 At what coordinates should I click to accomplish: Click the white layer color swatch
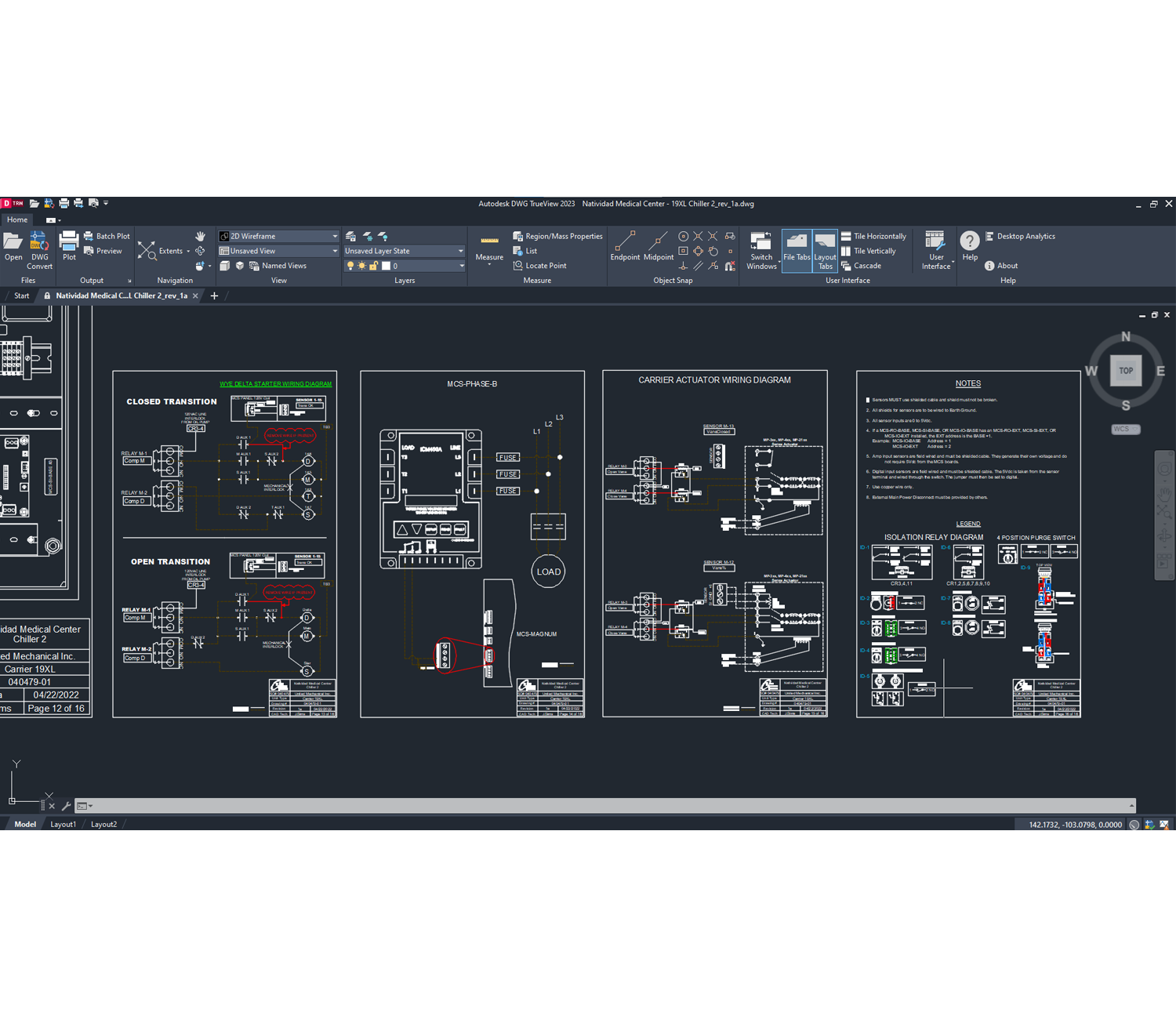386,266
